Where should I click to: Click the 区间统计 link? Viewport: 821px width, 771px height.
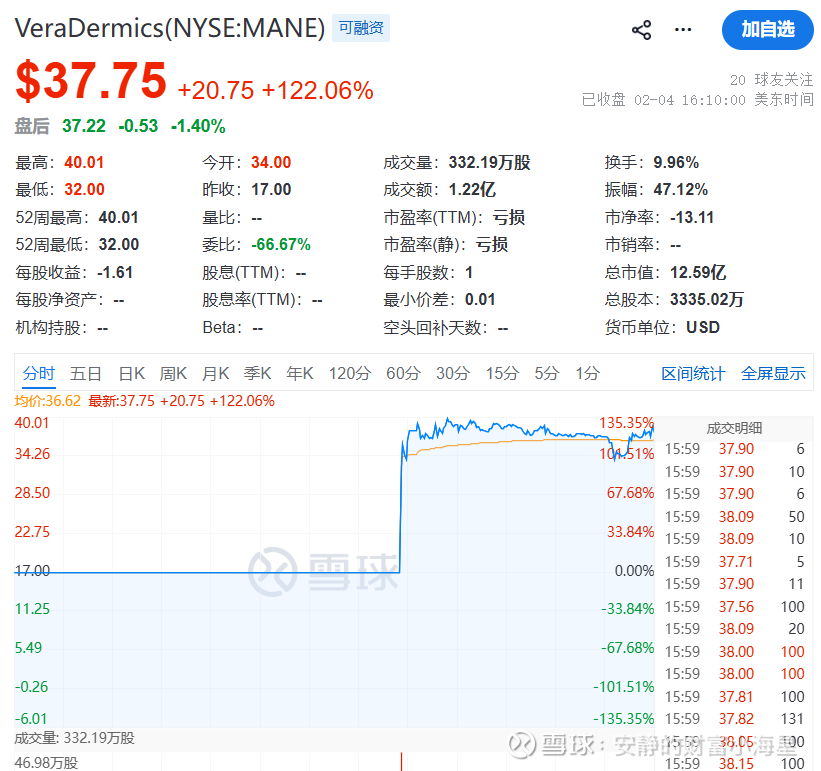[693, 373]
